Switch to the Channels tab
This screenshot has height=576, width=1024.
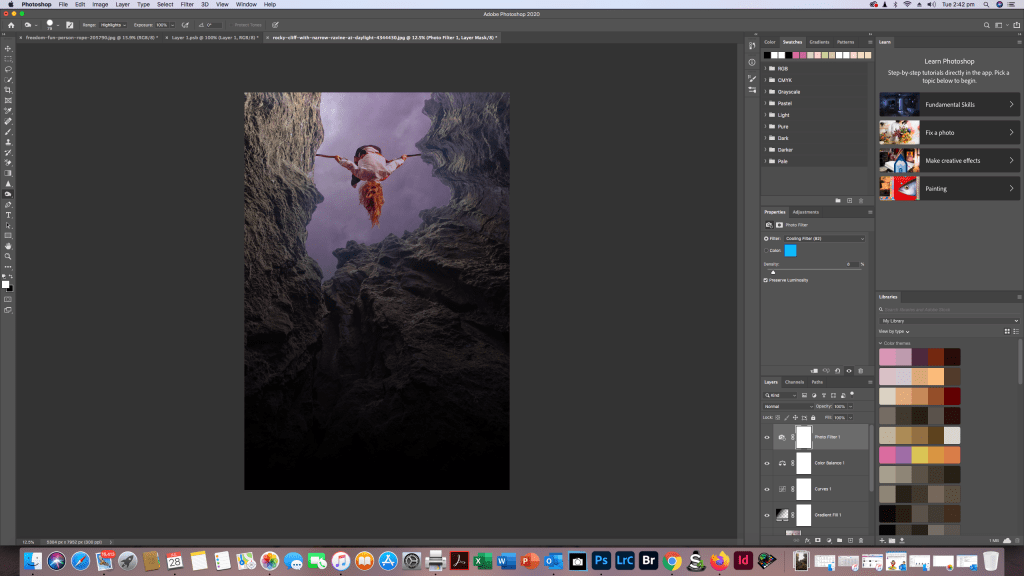pyautogui.click(x=794, y=382)
